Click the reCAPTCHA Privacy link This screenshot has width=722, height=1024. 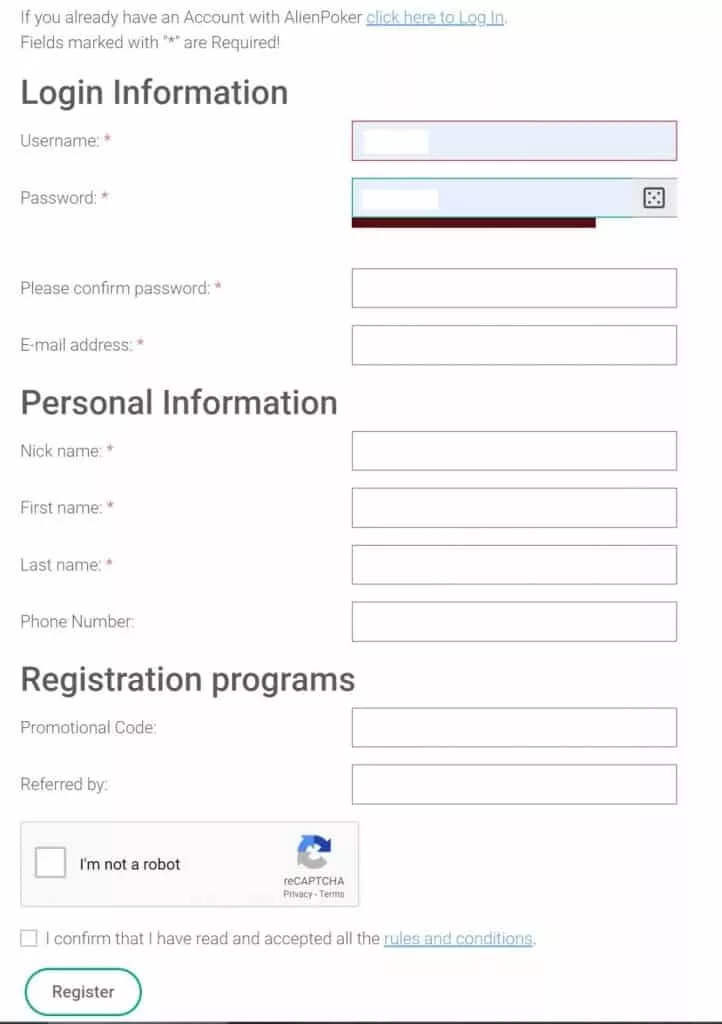[x=298, y=894]
